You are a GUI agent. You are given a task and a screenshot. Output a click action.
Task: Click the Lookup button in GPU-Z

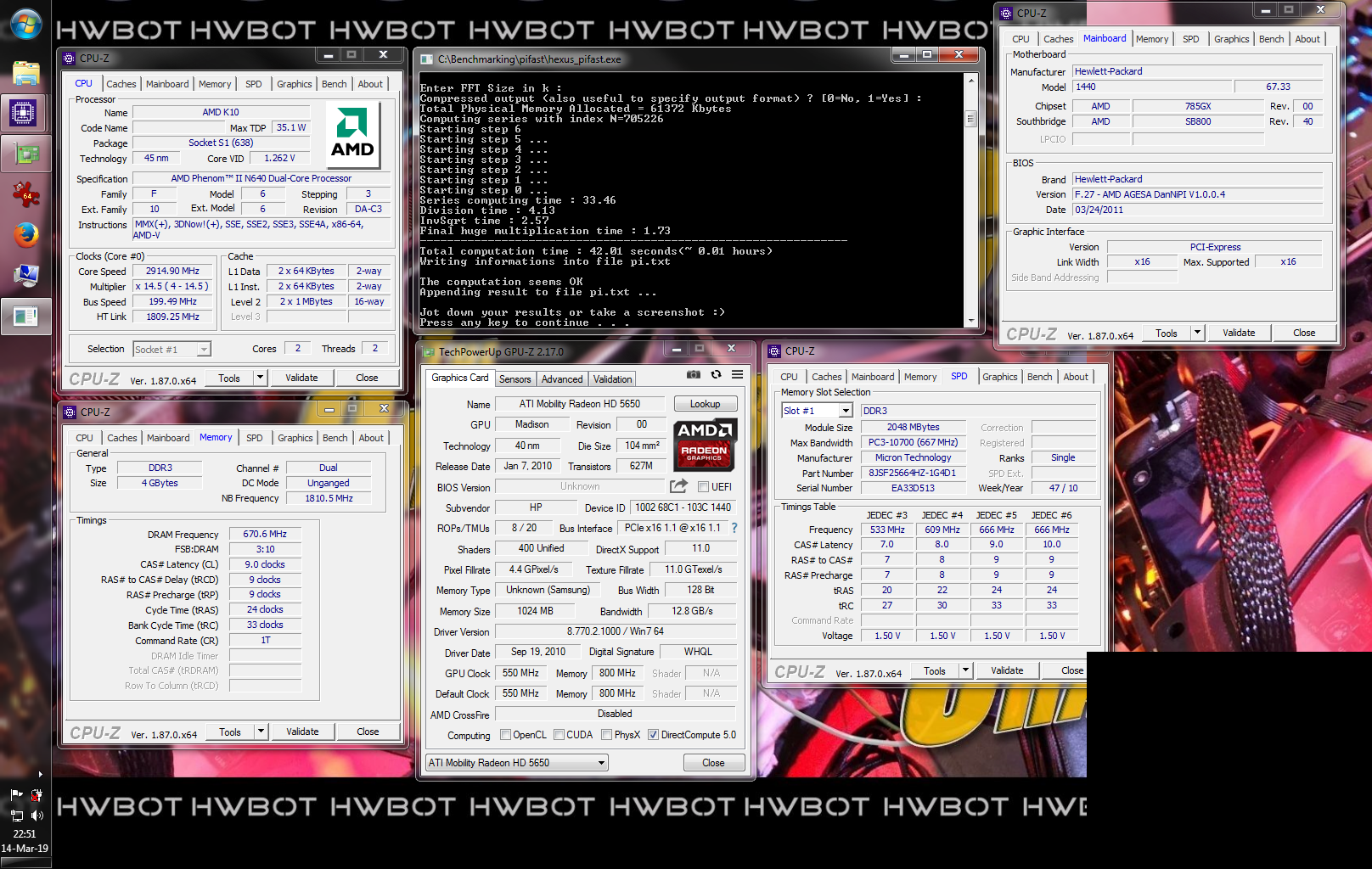(705, 404)
